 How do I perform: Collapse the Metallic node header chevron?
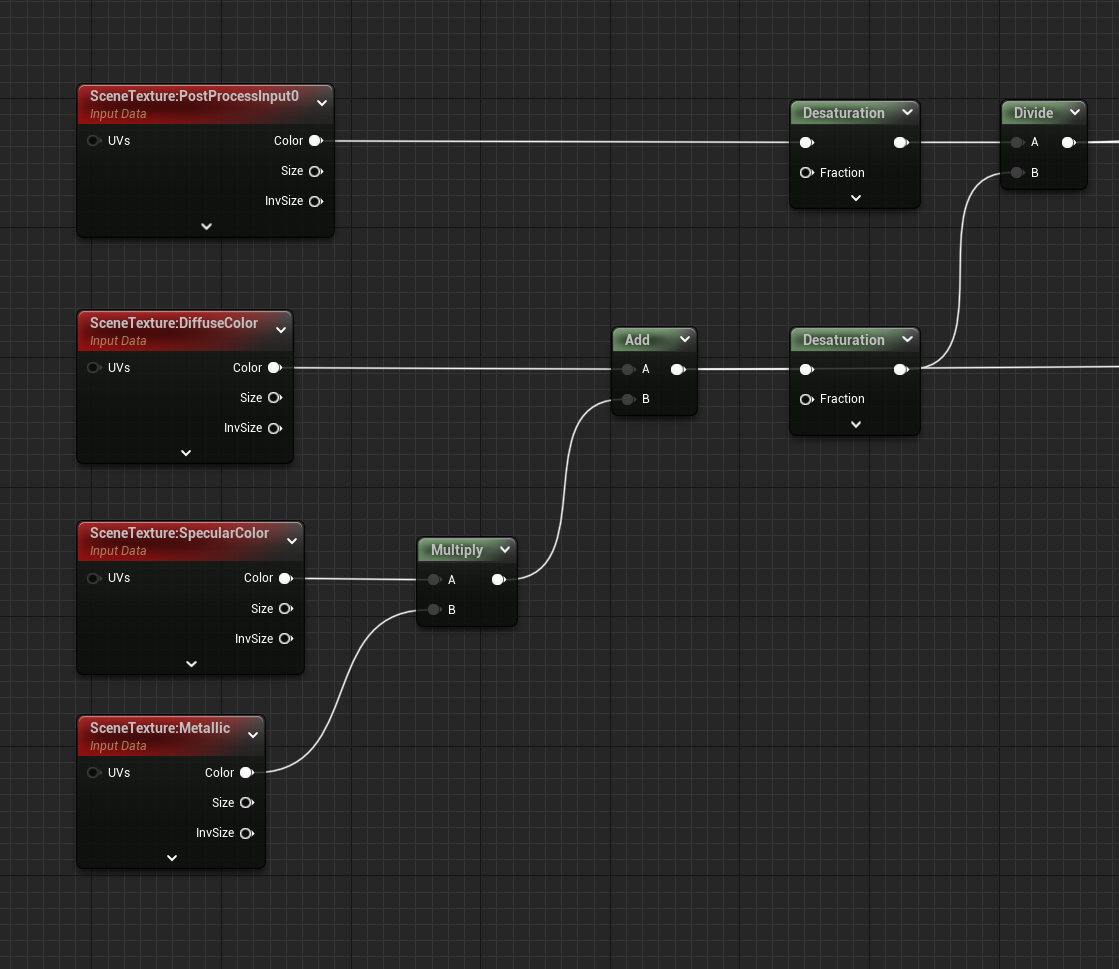tap(253, 735)
